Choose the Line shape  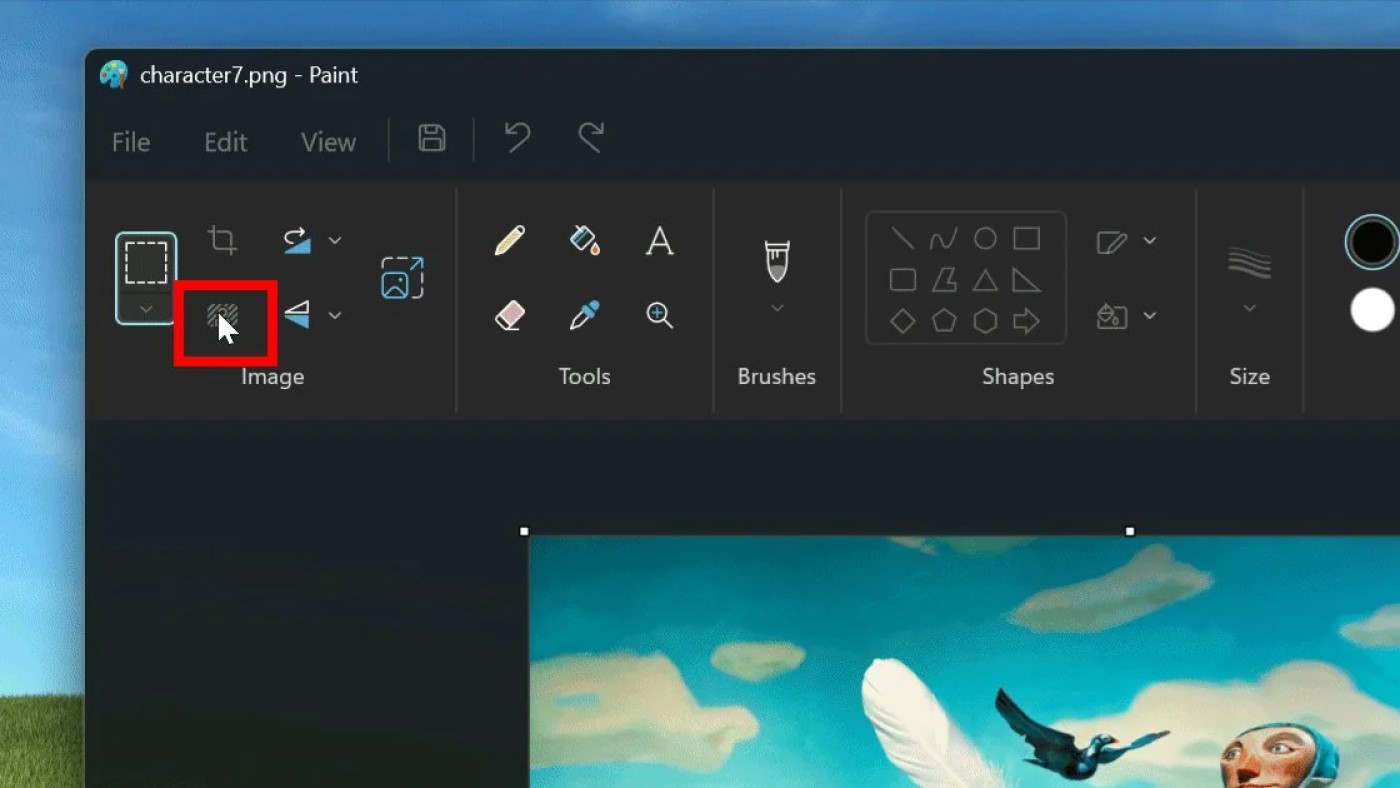pos(902,239)
